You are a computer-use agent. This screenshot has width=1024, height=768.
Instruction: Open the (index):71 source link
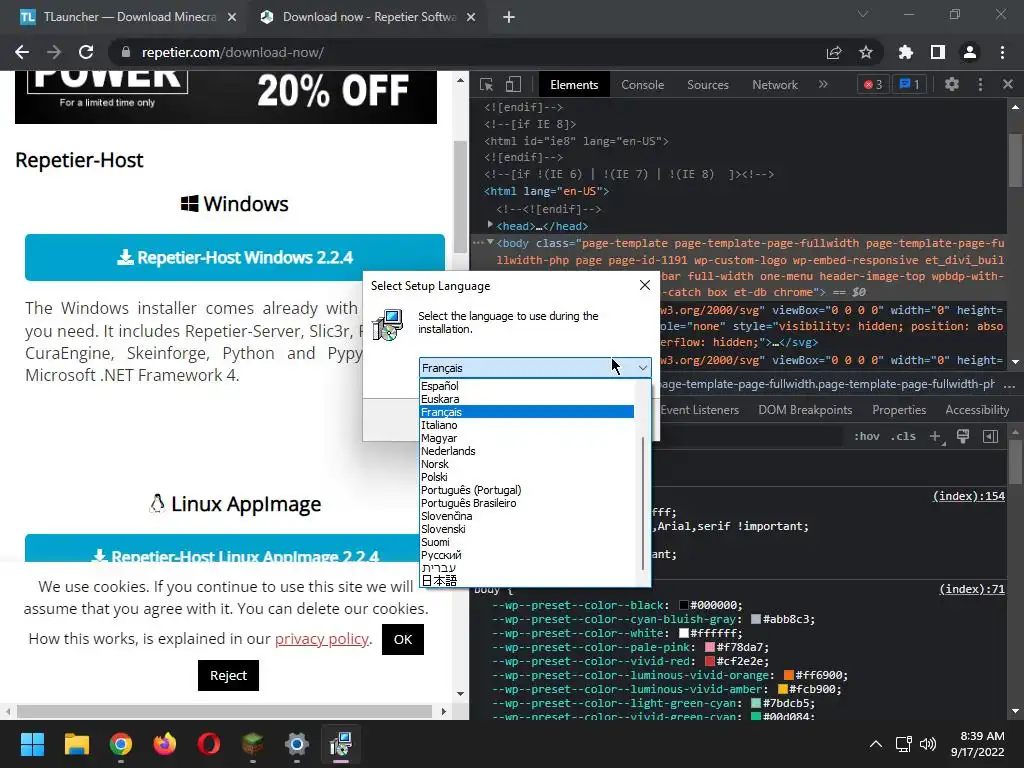pos(972,588)
